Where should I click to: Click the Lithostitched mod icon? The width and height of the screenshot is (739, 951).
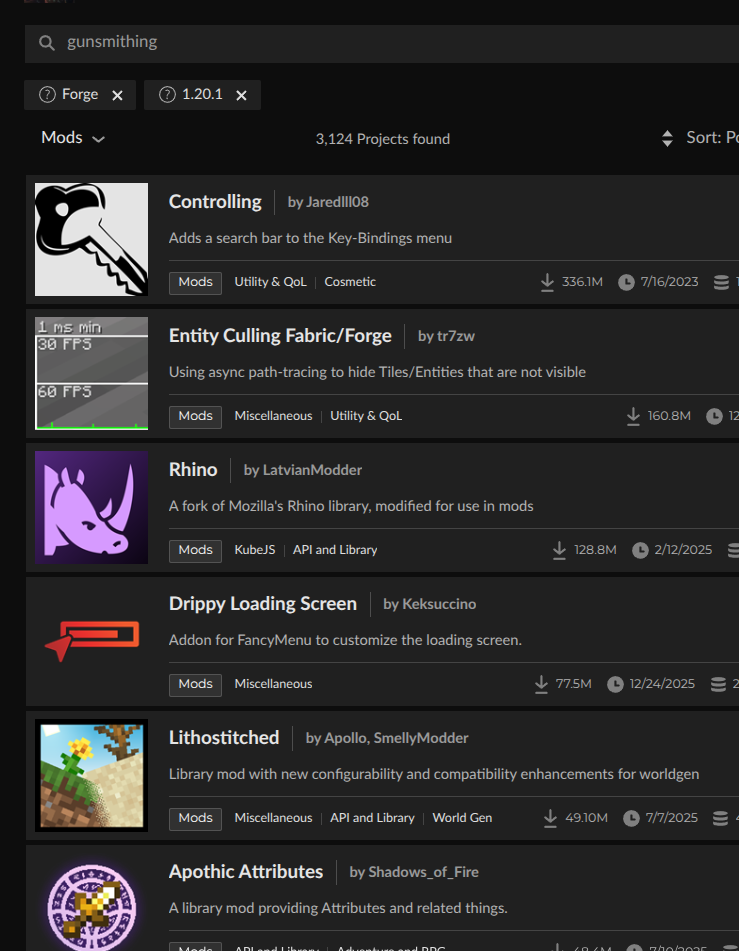[x=91, y=774]
